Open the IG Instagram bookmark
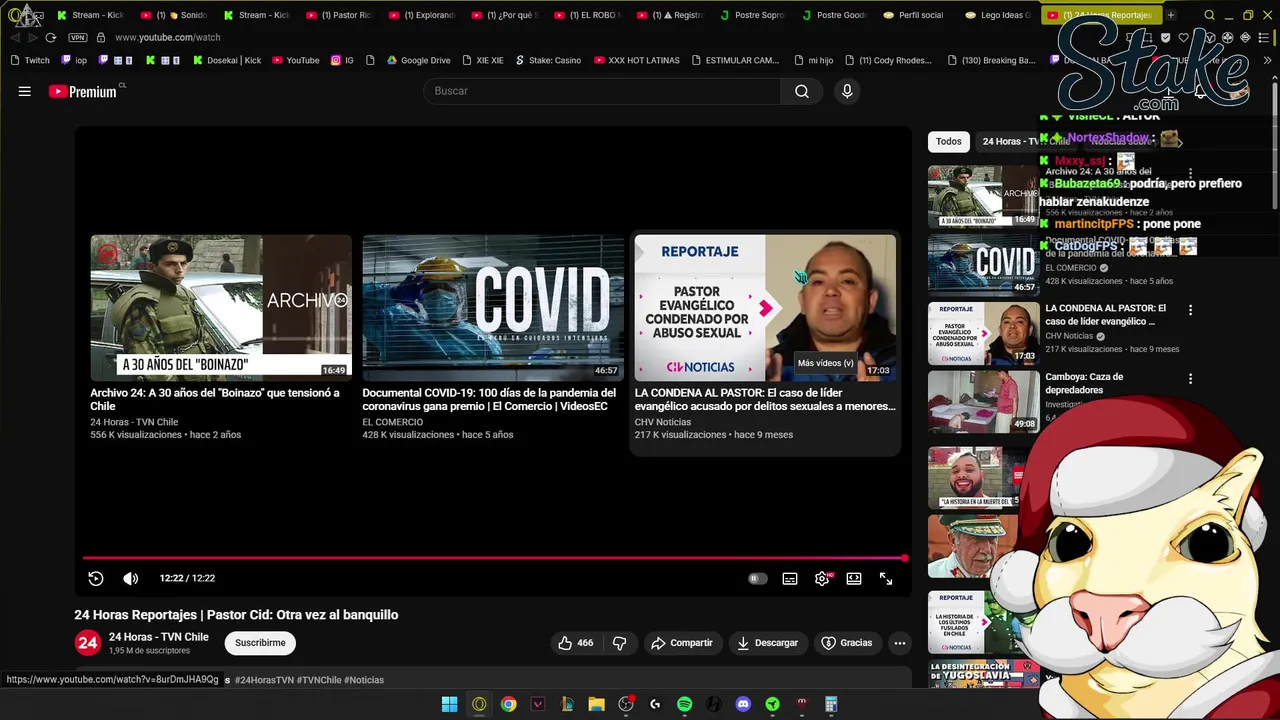Viewport: 1280px width, 720px height. pos(342,60)
